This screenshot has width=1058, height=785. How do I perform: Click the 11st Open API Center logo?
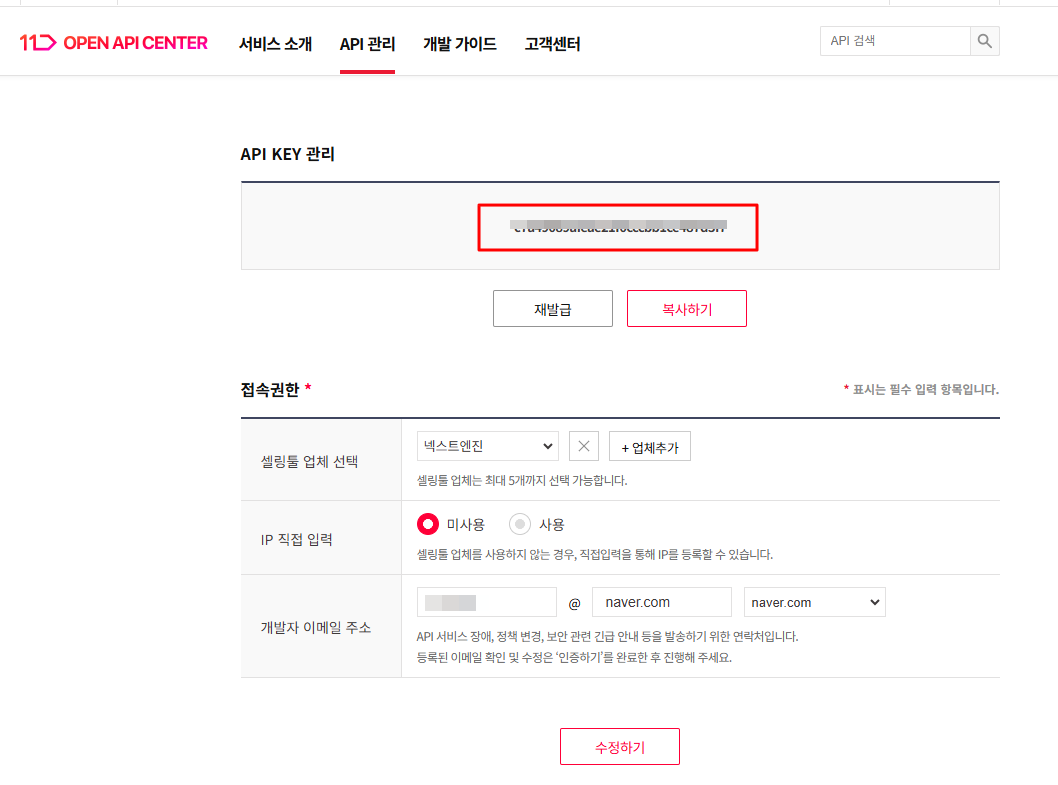[114, 43]
